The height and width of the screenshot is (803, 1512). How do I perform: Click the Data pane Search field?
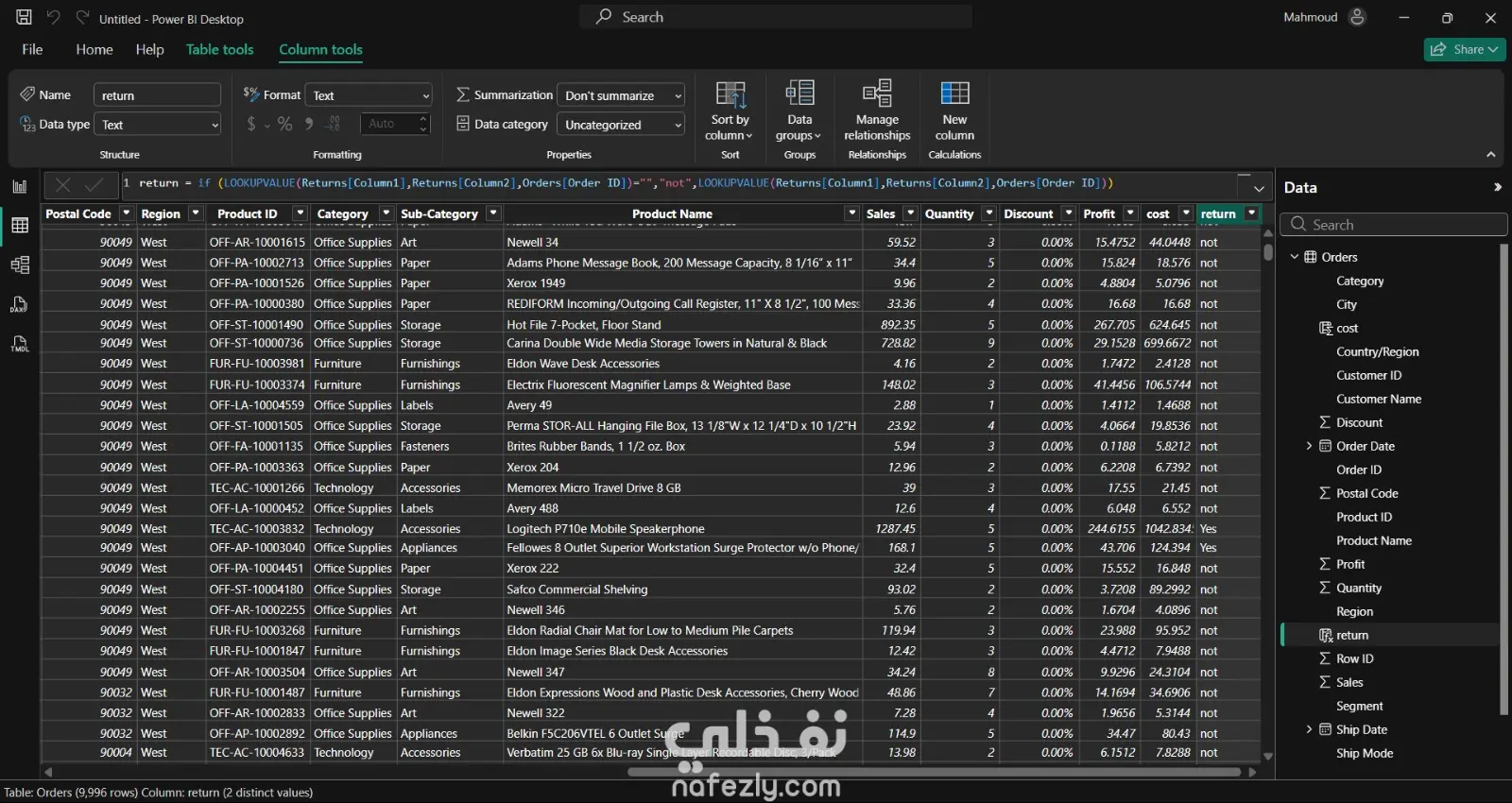tap(1394, 225)
